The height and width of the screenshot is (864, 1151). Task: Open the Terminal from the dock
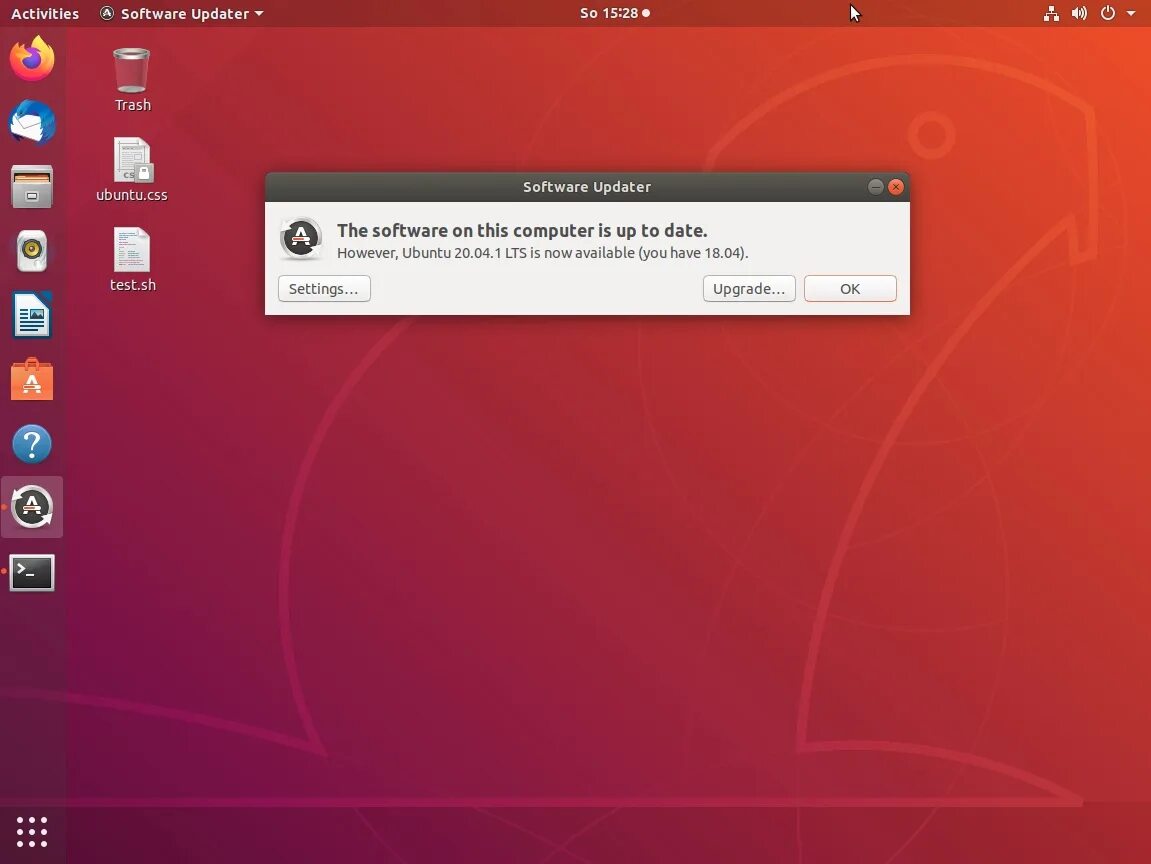click(32, 573)
